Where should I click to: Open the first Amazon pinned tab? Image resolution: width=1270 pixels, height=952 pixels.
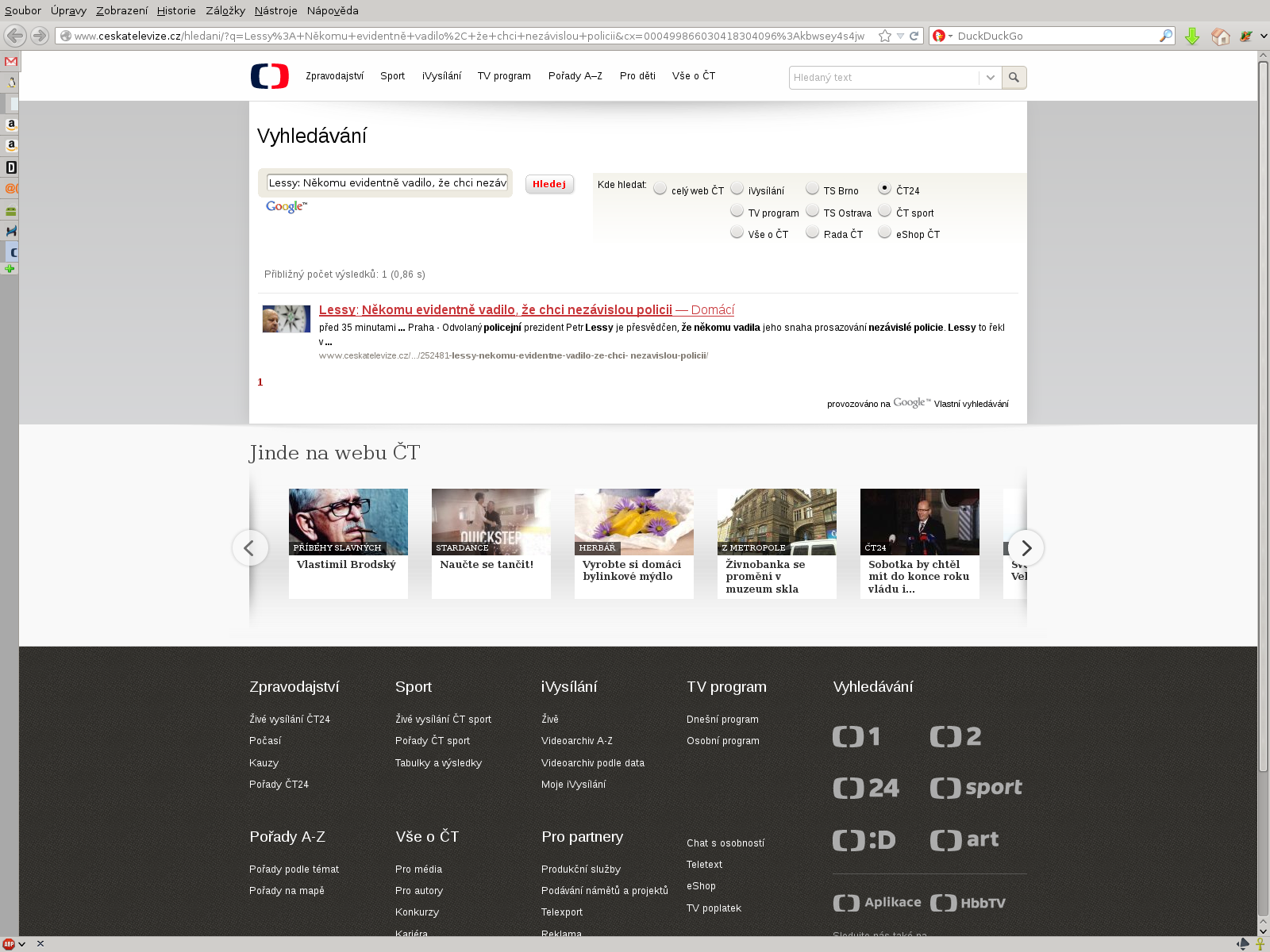coord(11,125)
